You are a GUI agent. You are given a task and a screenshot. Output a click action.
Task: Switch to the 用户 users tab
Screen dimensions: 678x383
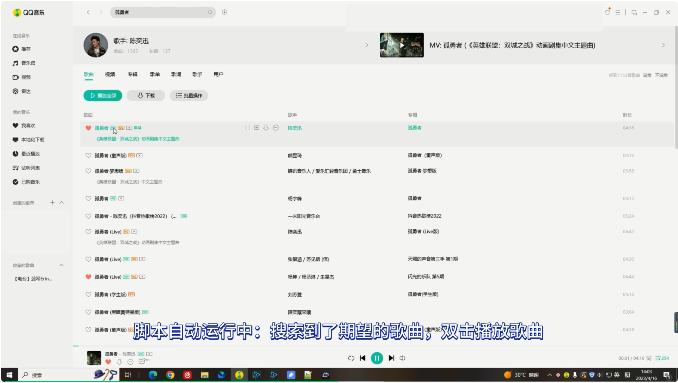218,74
